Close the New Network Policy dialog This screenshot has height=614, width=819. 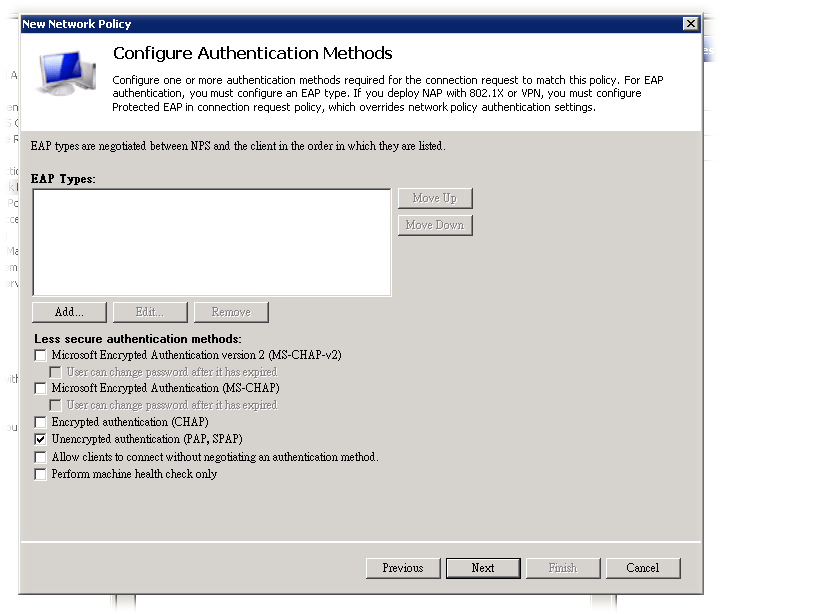point(689,23)
